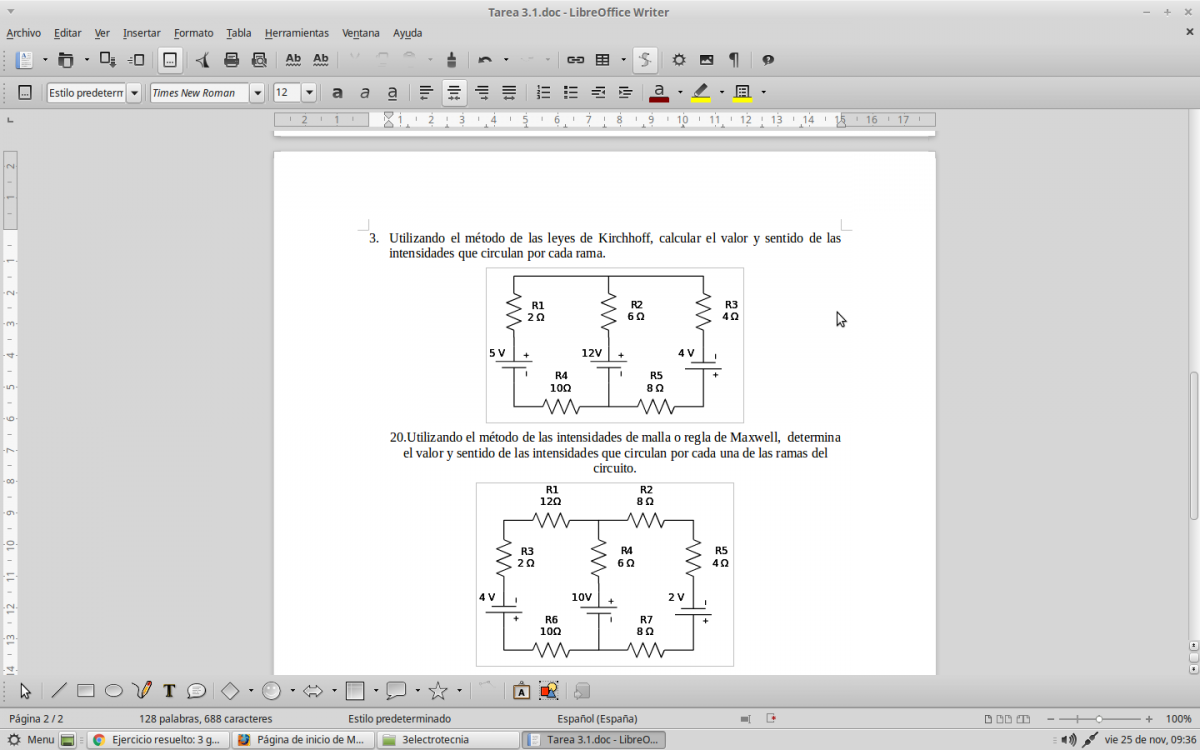The image size is (1200, 750).
Task: Open the paragraph style dropdown arrow
Action: click(134, 93)
